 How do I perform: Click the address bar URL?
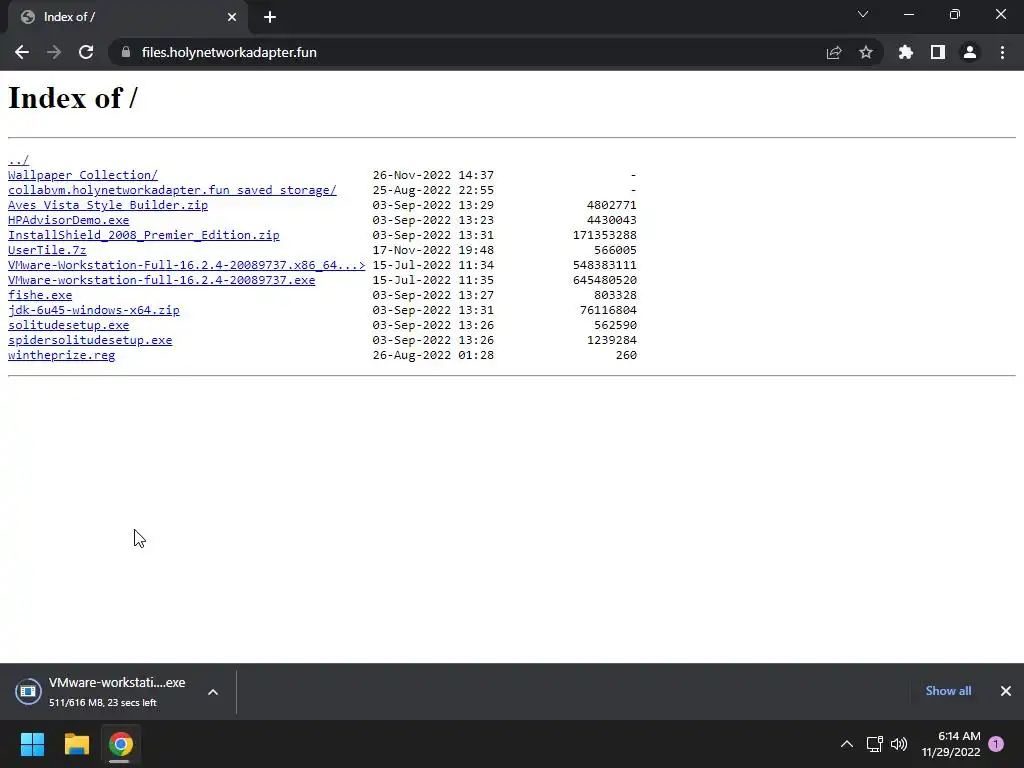(x=229, y=52)
